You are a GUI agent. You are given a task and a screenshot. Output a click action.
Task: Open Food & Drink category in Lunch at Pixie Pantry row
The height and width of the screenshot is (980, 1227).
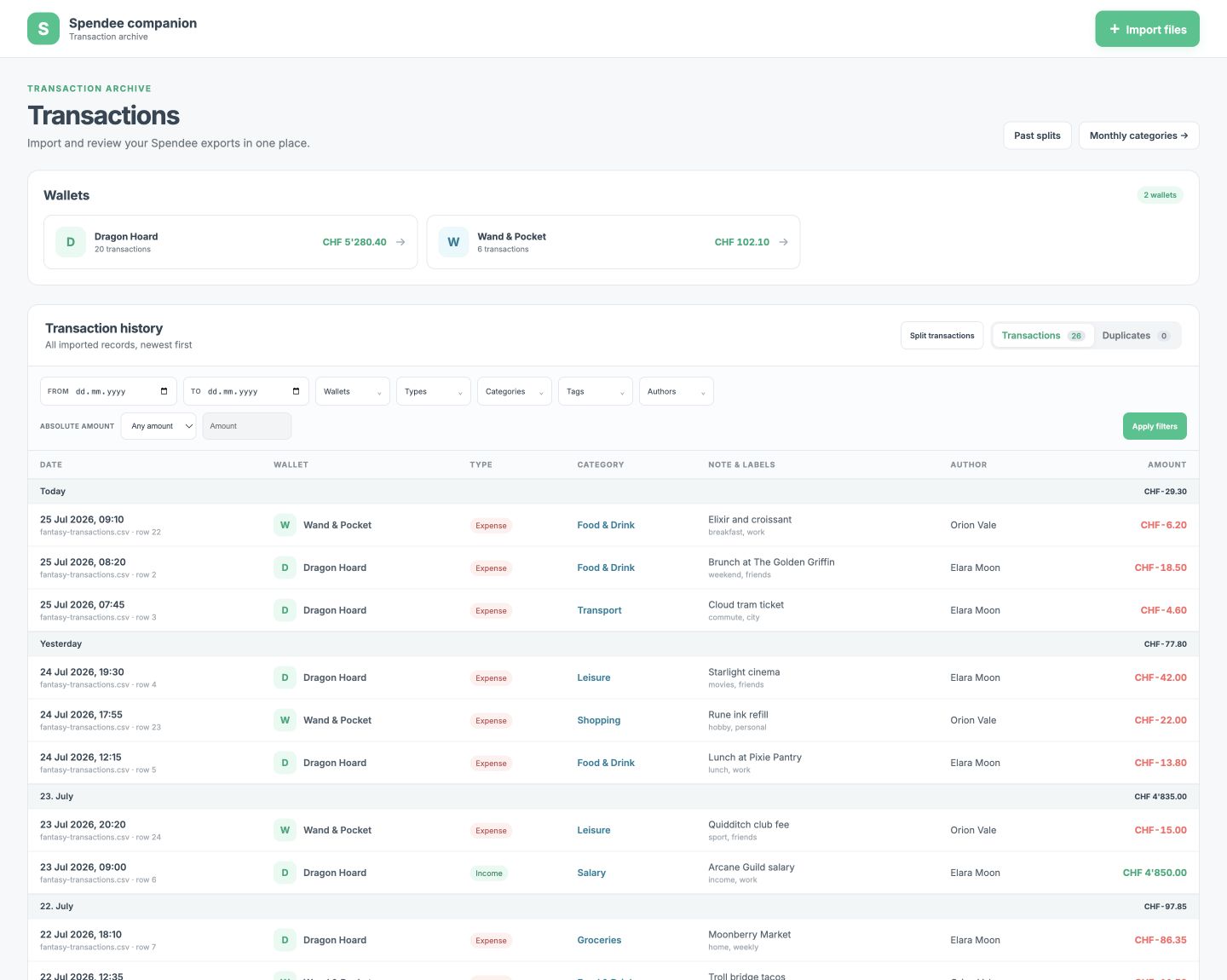606,763
